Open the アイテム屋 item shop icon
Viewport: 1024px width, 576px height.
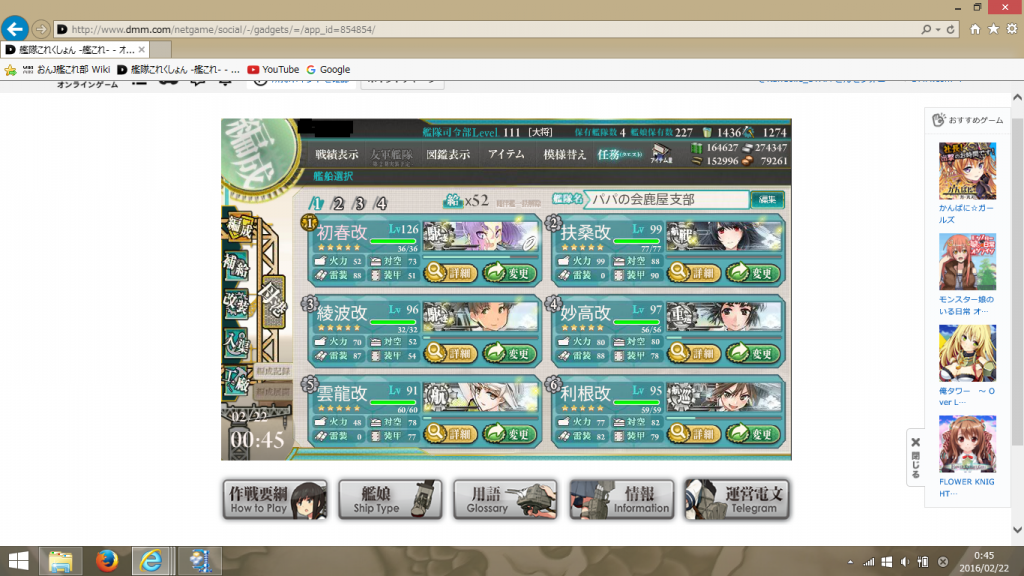tap(661, 155)
